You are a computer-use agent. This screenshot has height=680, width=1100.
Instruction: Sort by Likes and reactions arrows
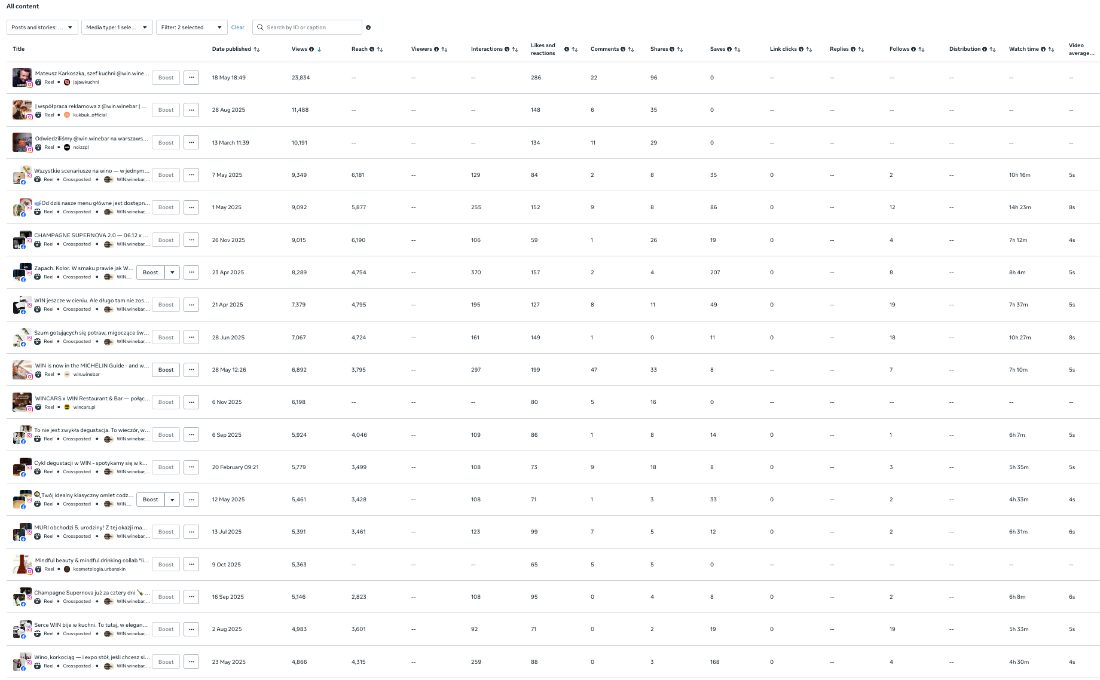tap(575, 49)
